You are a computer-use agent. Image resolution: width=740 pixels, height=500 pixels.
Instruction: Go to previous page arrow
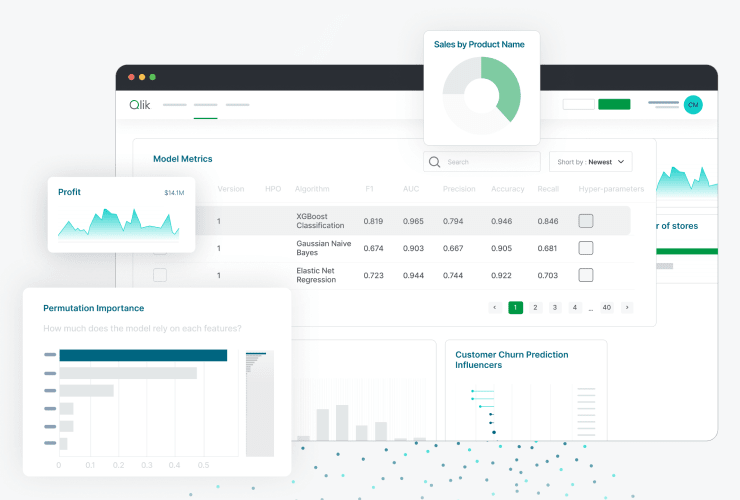(x=494, y=308)
